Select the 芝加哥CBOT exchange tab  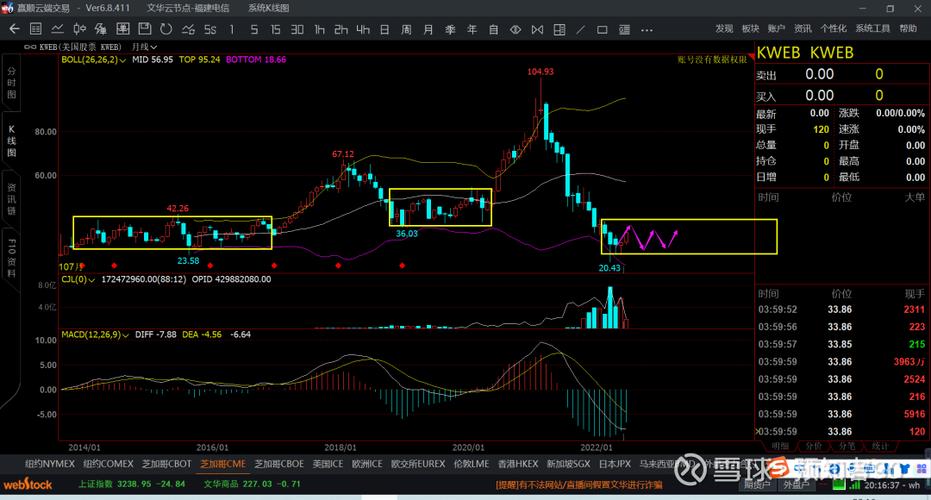pos(166,464)
